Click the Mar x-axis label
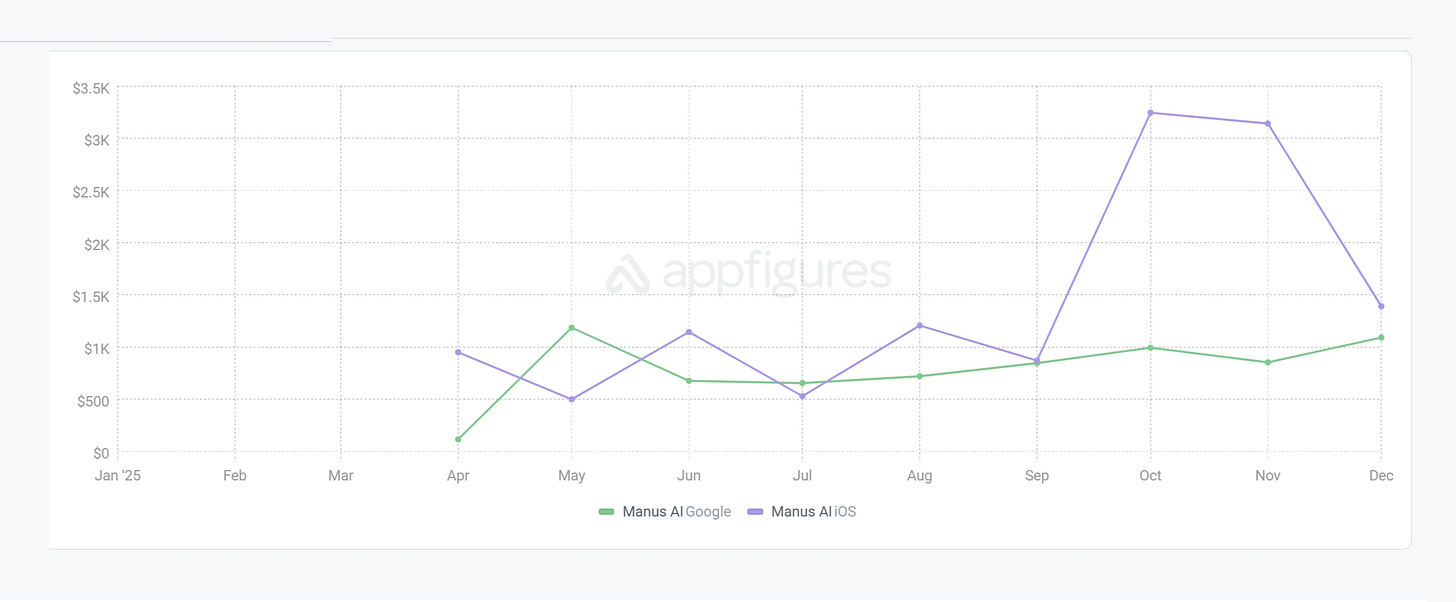The width and height of the screenshot is (1456, 602). (x=341, y=476)
